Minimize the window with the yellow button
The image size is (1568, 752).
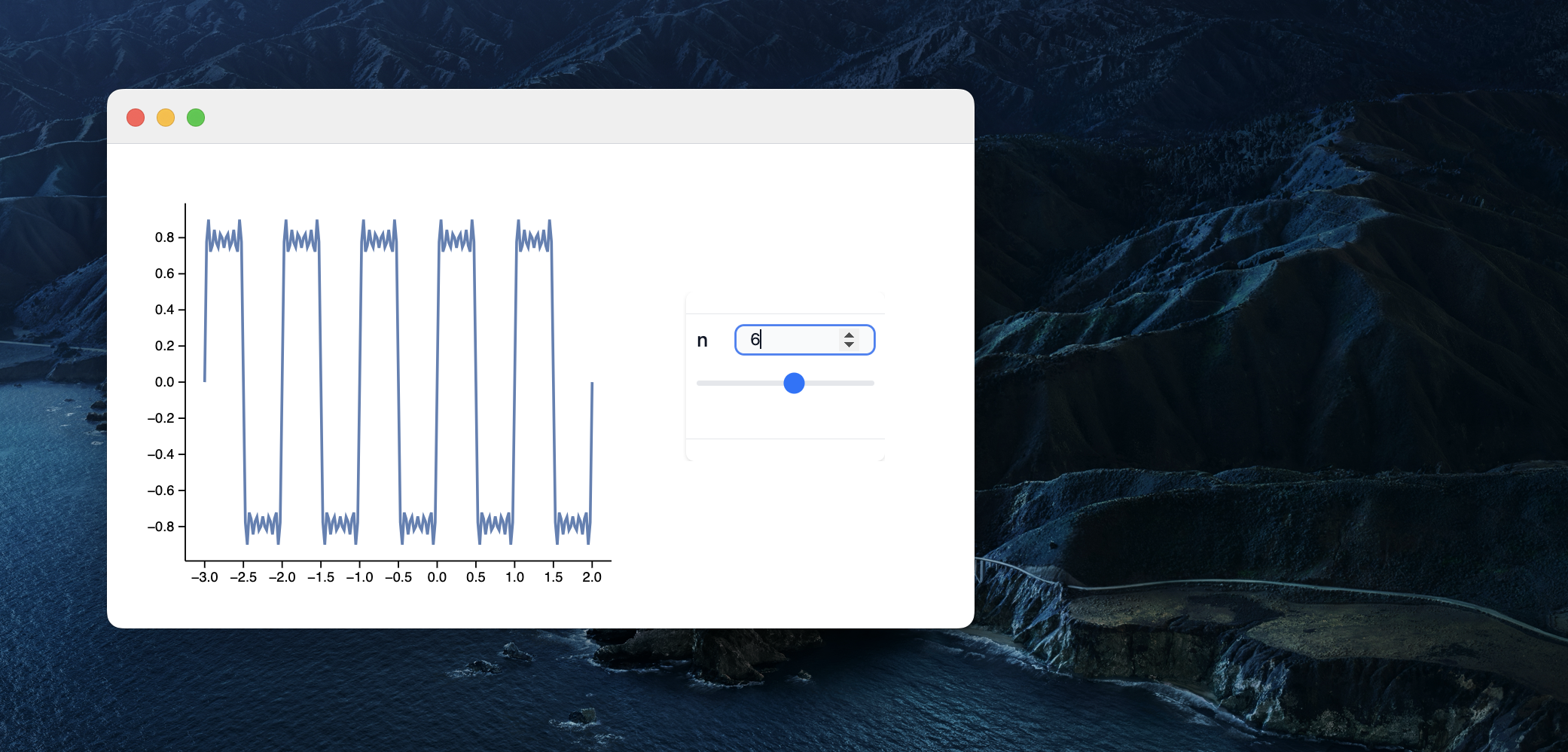click(x=166, y=118)
